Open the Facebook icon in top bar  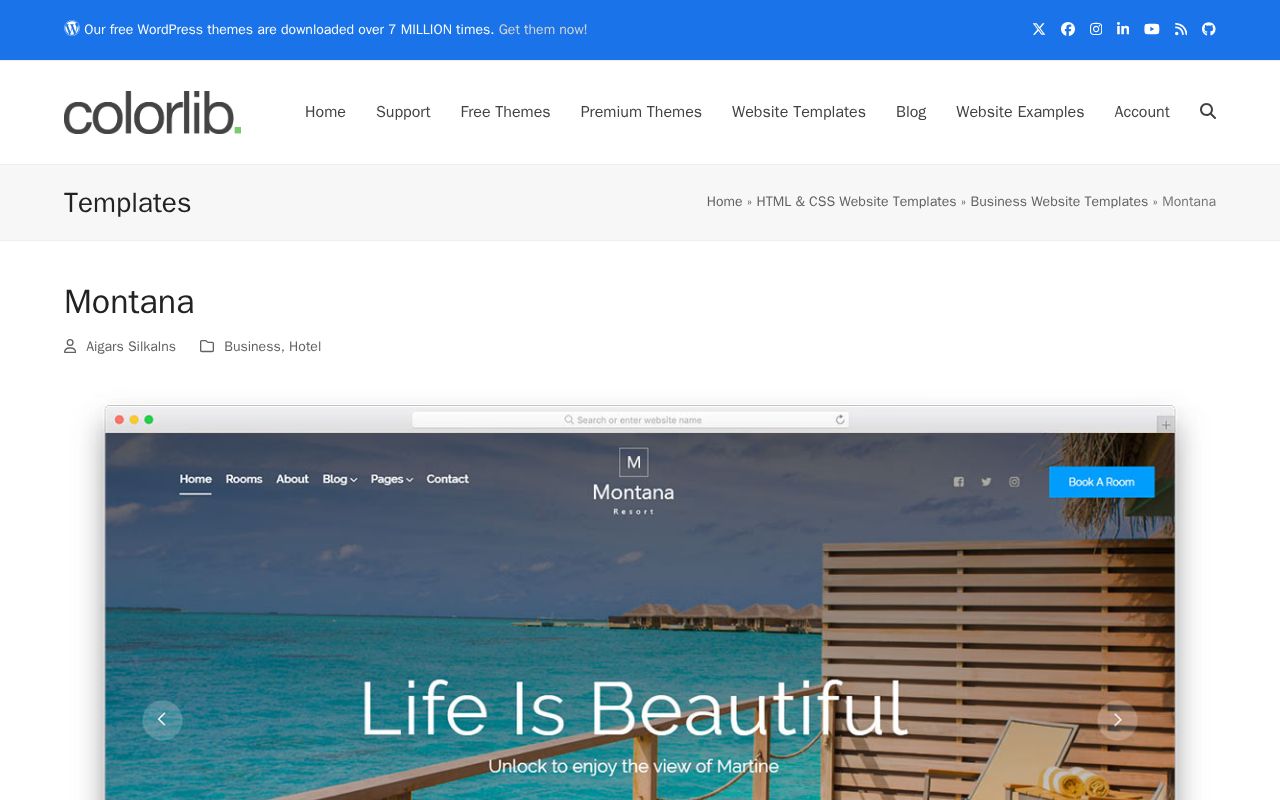click(1068, 29)
